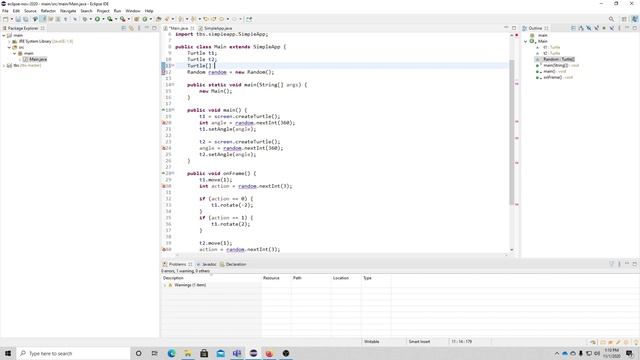This screenshot has width=640, height=360.
Task: Switch to the Declaration tab
Action: pos(233,264)
